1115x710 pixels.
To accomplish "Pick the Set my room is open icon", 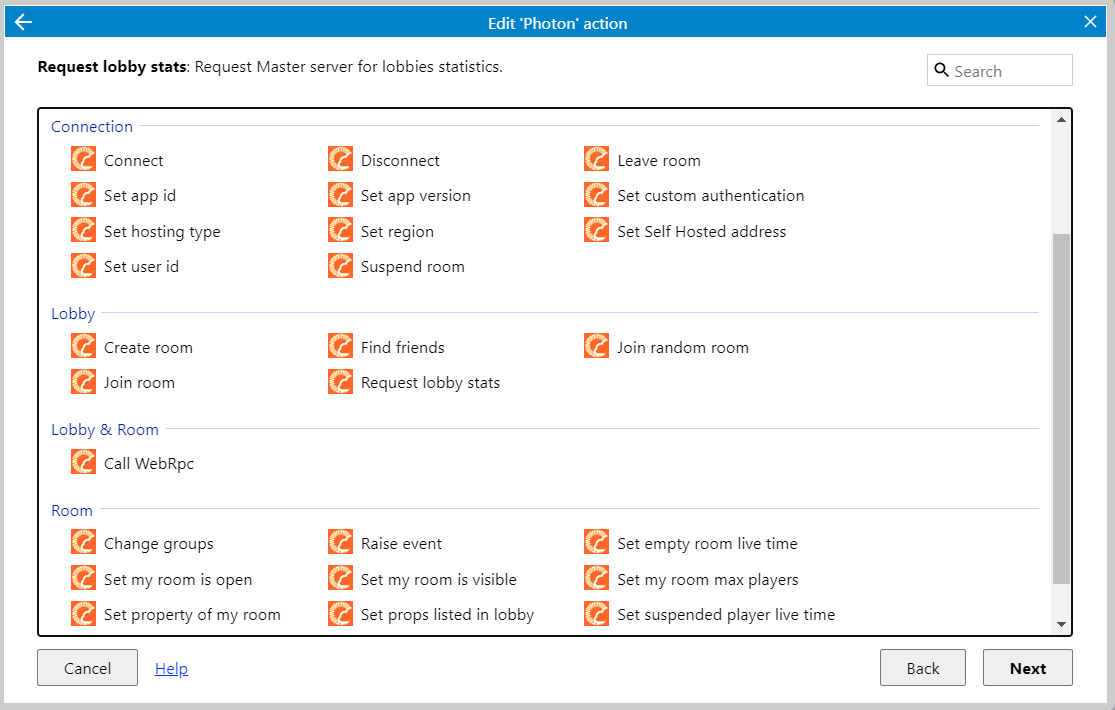I will 83,578.
